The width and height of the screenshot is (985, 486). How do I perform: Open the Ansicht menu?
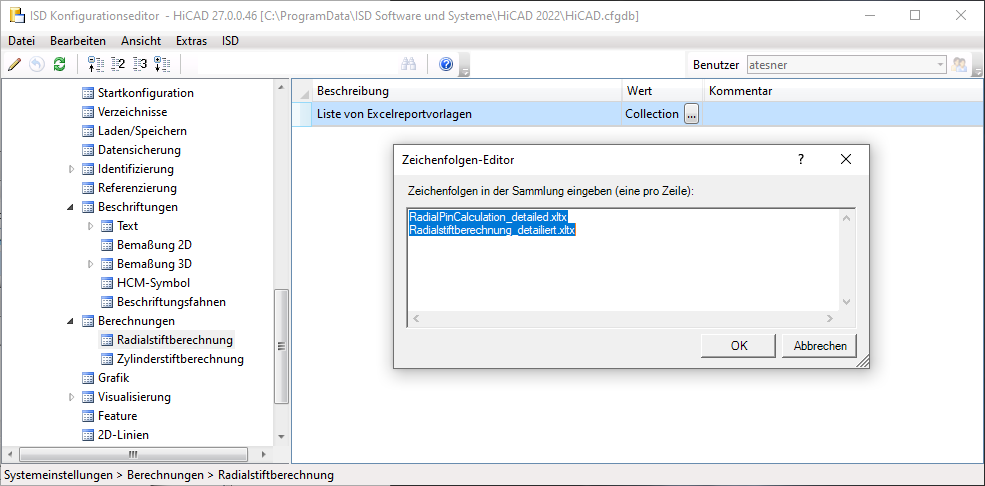click(141, 41)
